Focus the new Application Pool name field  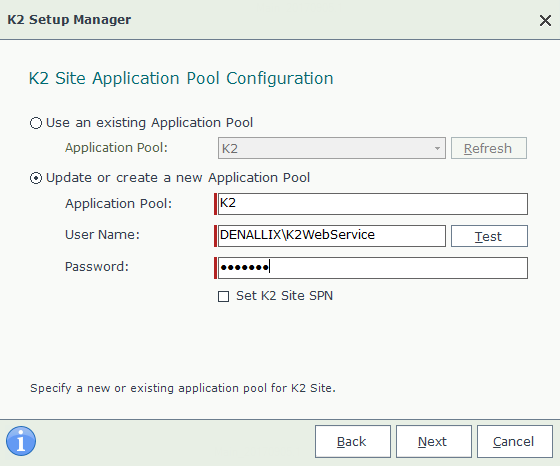click(x=372, y=204)
